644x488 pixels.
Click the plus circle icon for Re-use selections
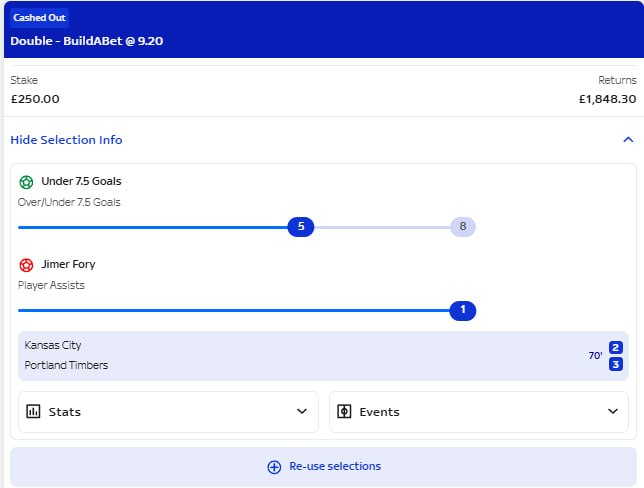coord(274,467)
